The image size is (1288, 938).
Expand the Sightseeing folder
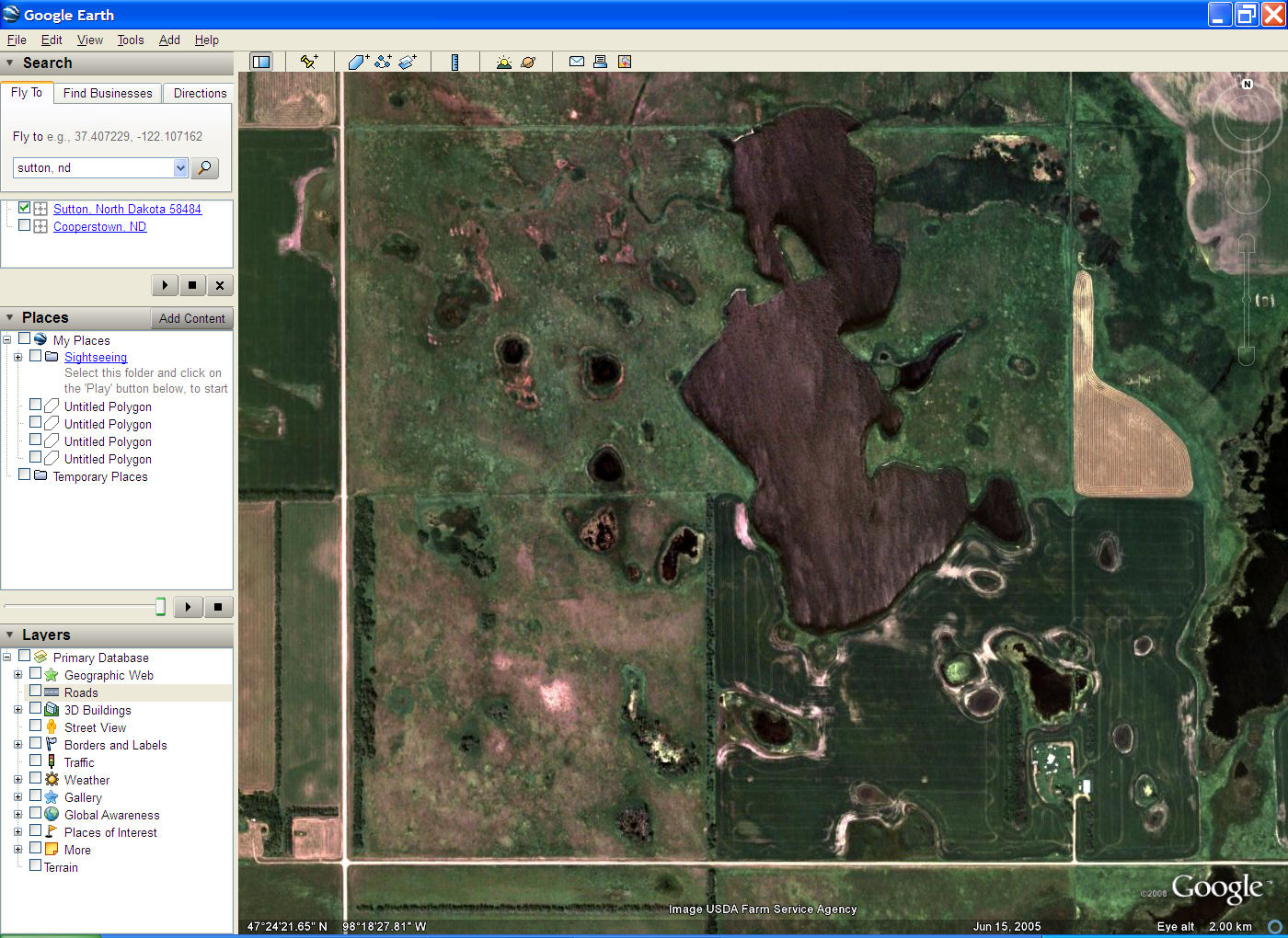point(17,357)
